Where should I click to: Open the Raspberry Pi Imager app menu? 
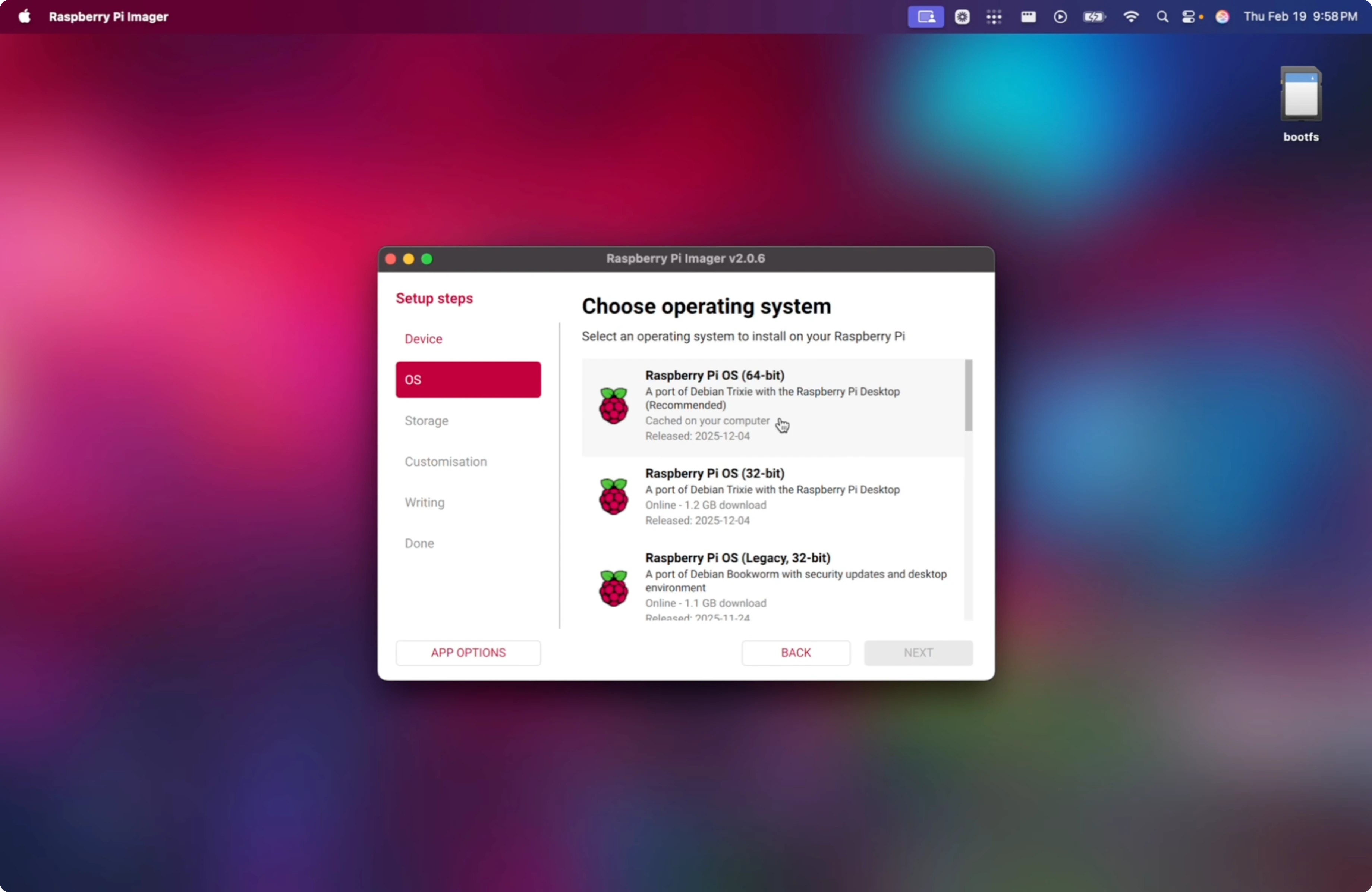coord(108,17)
